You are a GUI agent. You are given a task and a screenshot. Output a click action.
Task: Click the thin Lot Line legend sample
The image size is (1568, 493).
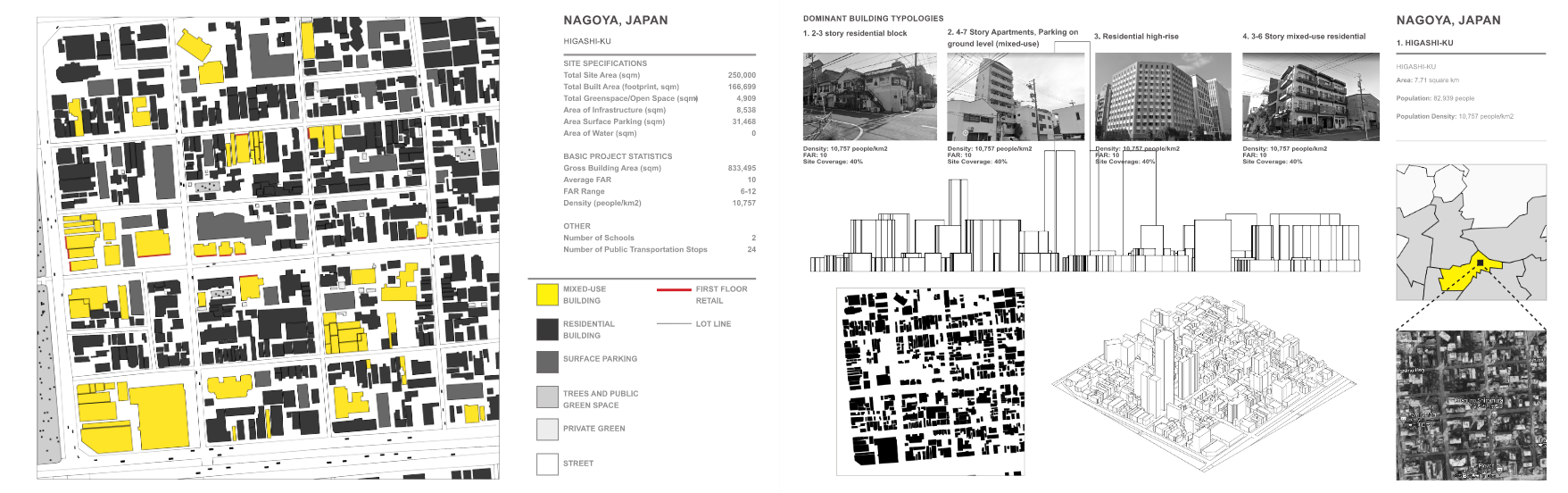pos(674,324)
